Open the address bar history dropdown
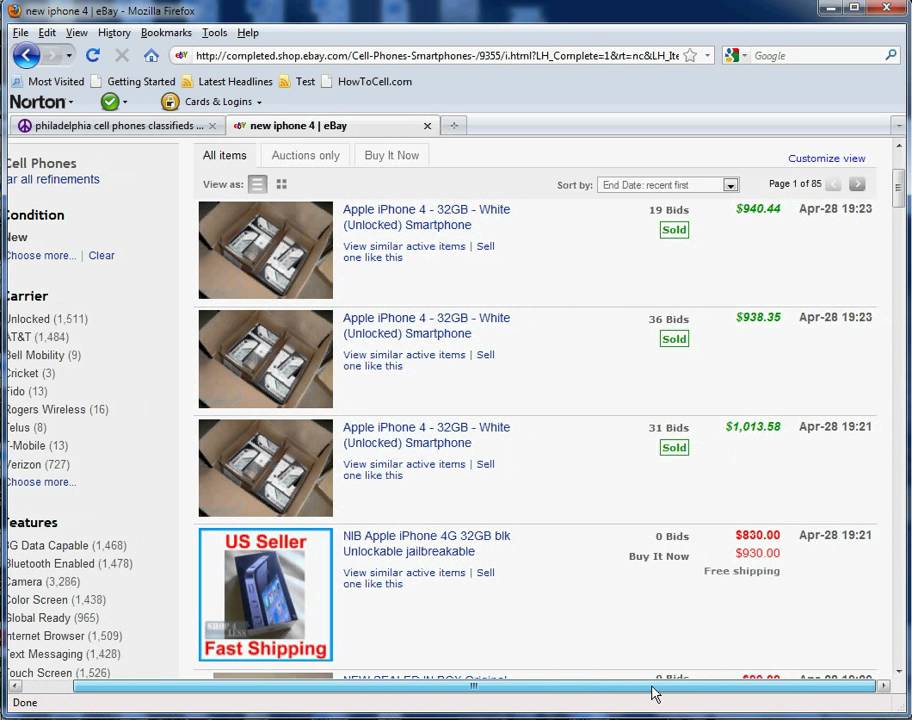 click(707, 55)
